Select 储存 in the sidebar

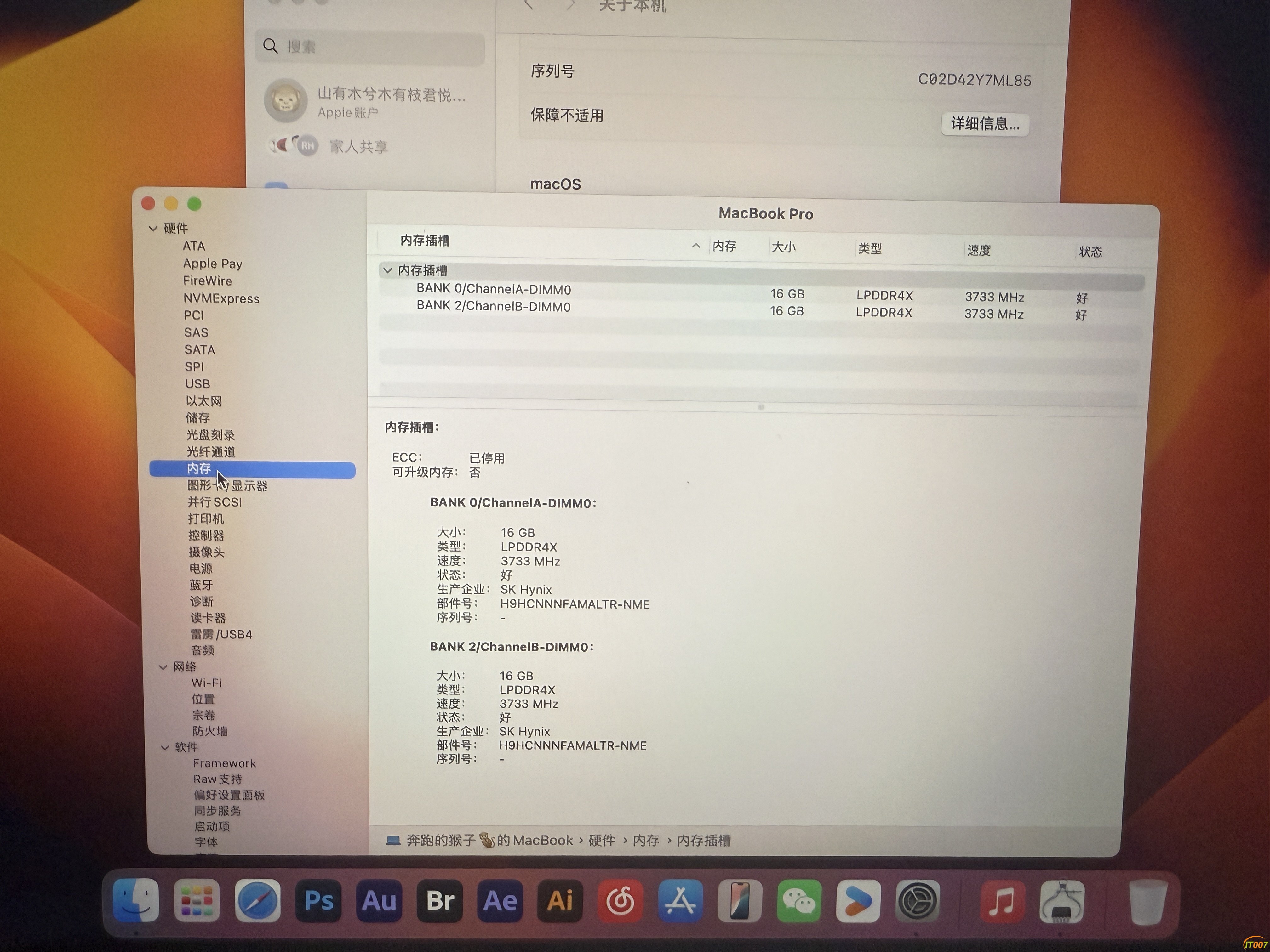197,418
